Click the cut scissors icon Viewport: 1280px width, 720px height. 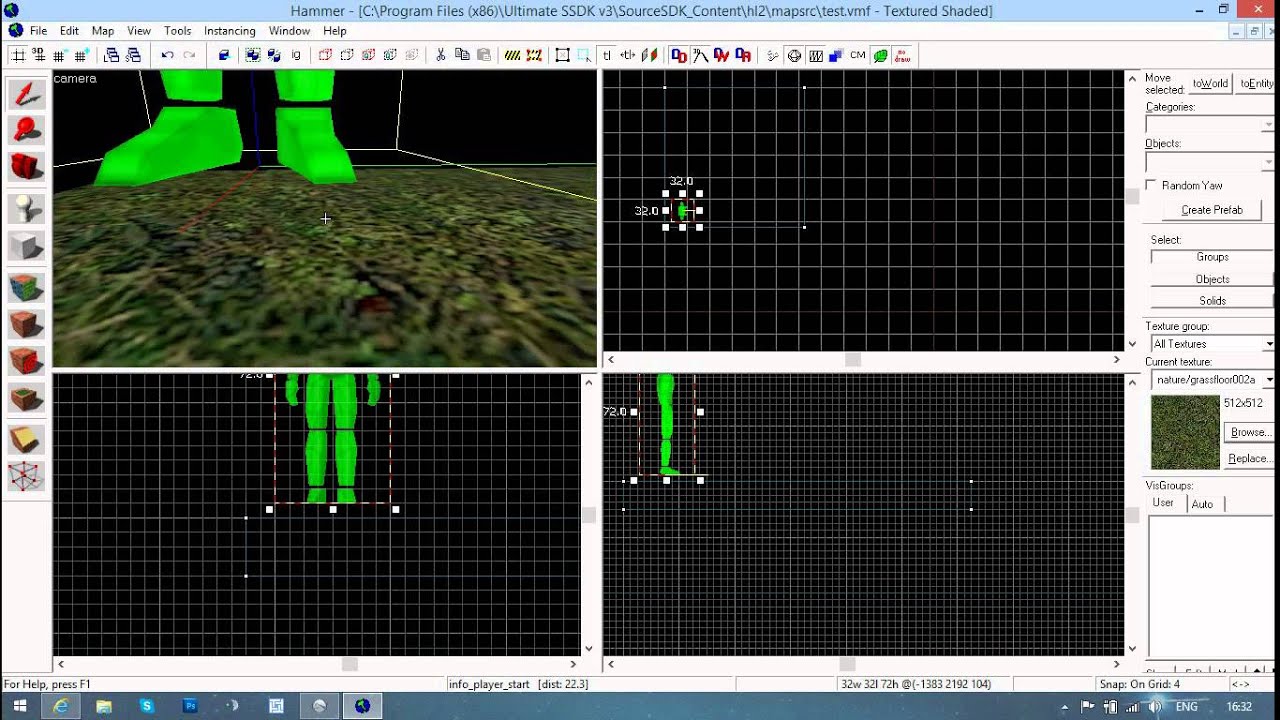click(x=440, y=55)
